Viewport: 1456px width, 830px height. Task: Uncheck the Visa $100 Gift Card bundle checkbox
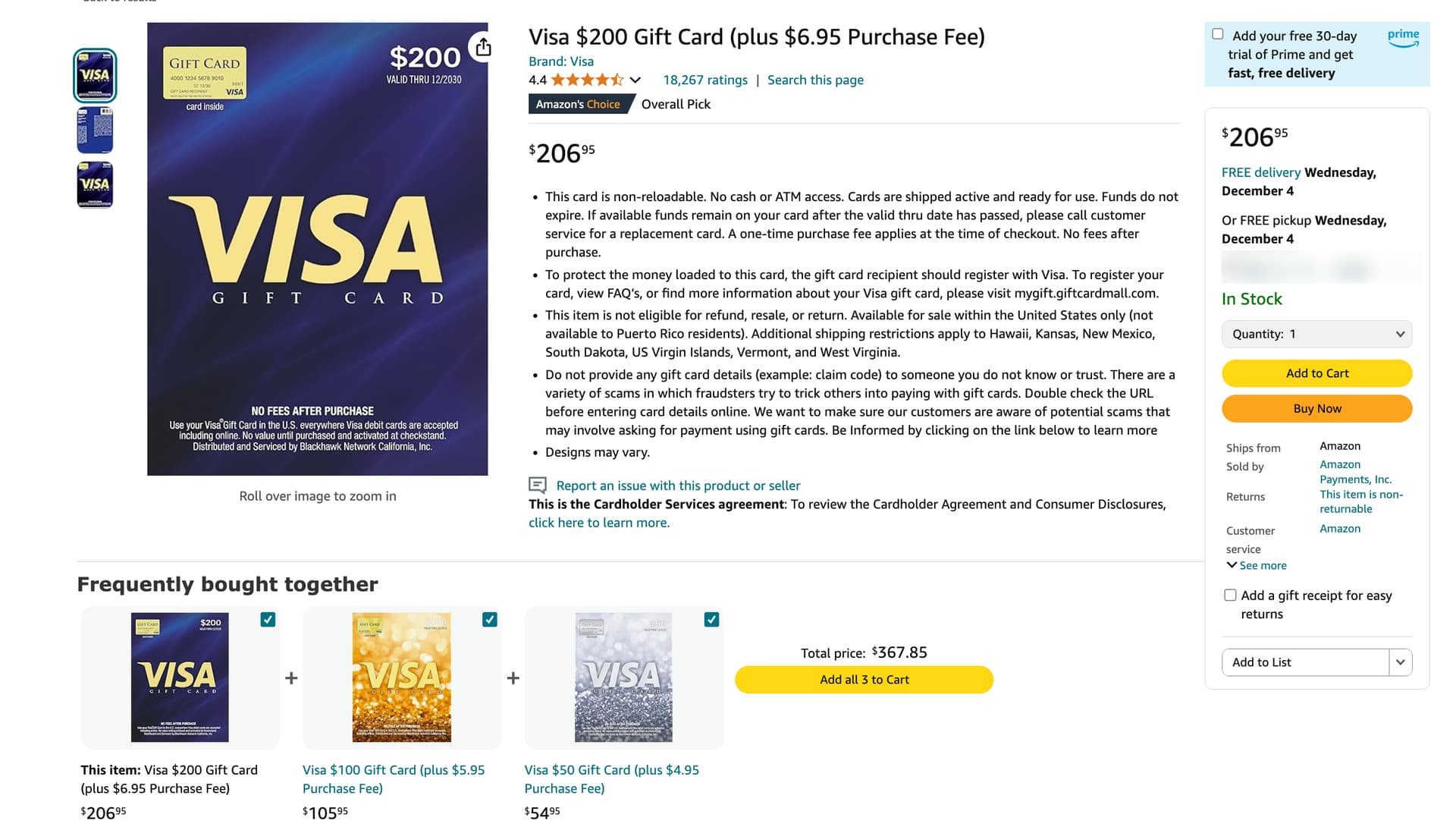coord(490,620)
